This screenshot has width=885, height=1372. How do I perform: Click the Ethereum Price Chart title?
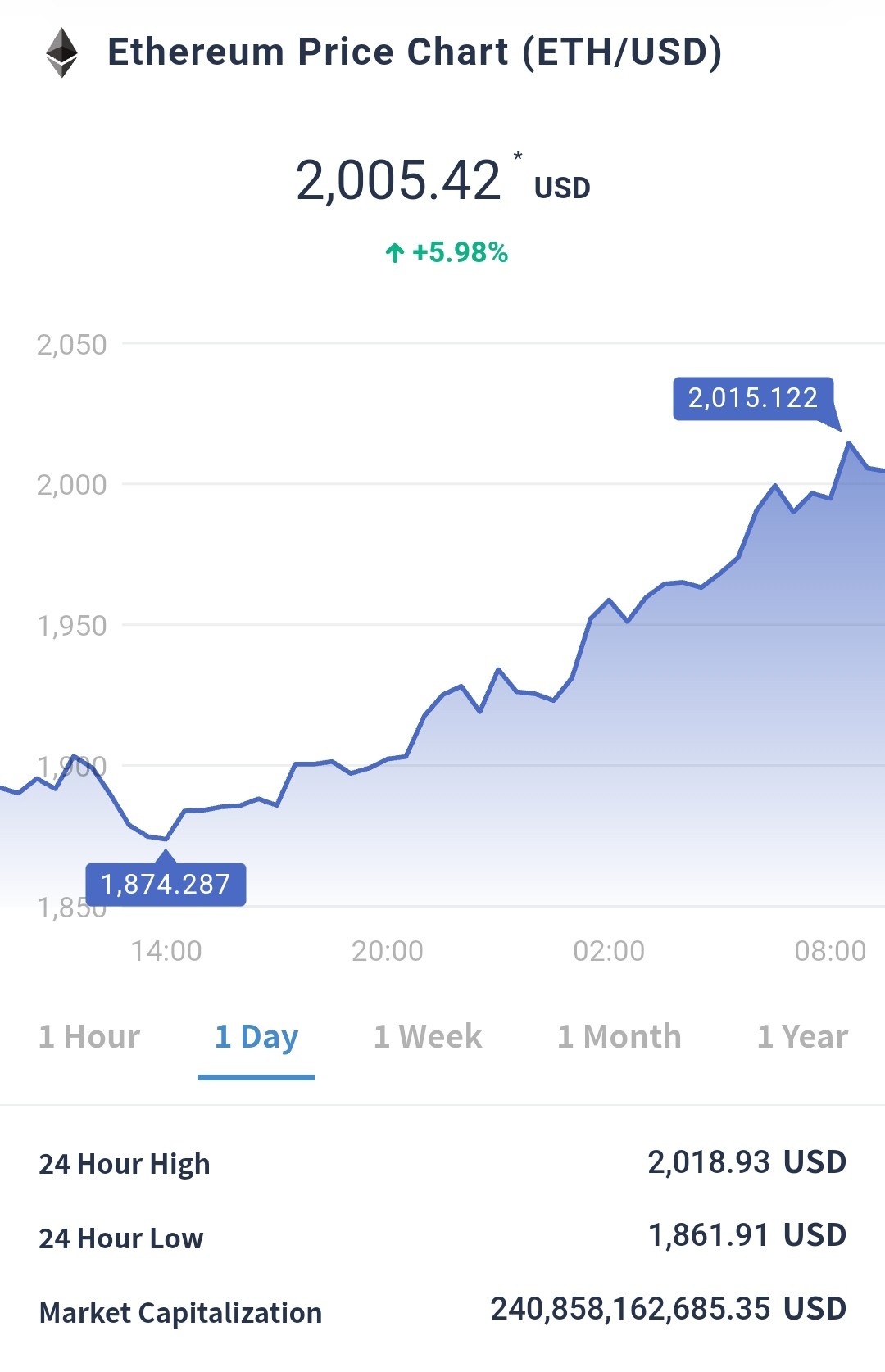pyautogui.click(x=415, y=52)
